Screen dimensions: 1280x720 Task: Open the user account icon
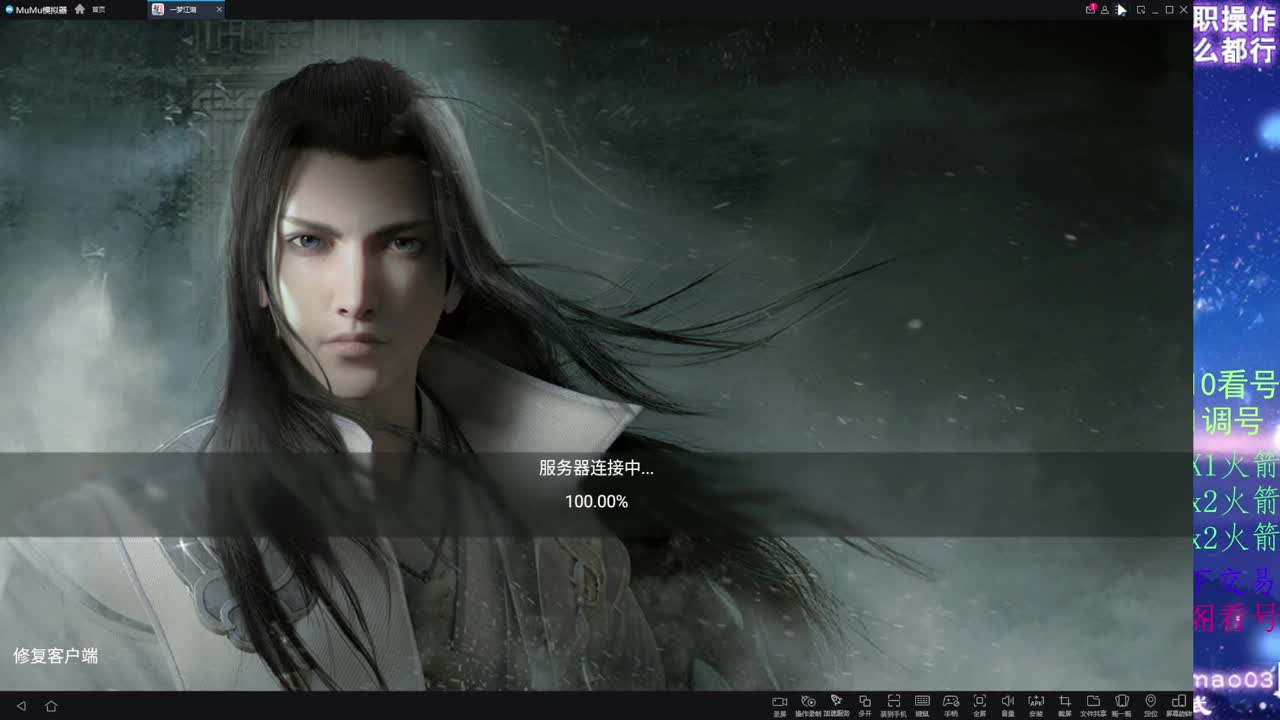click(x=1105, y=9)
